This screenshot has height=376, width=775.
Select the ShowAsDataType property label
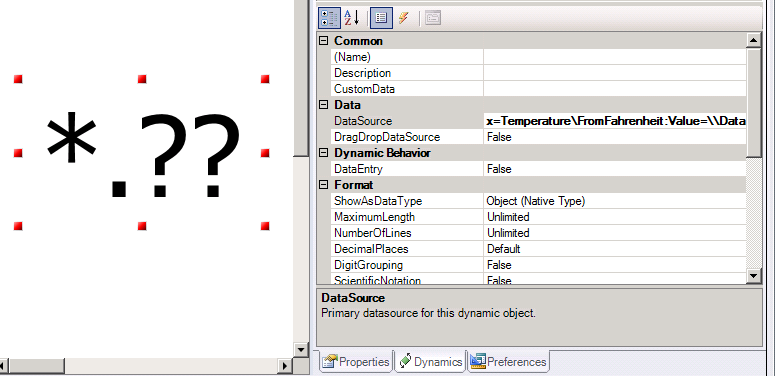click(378, 201)
